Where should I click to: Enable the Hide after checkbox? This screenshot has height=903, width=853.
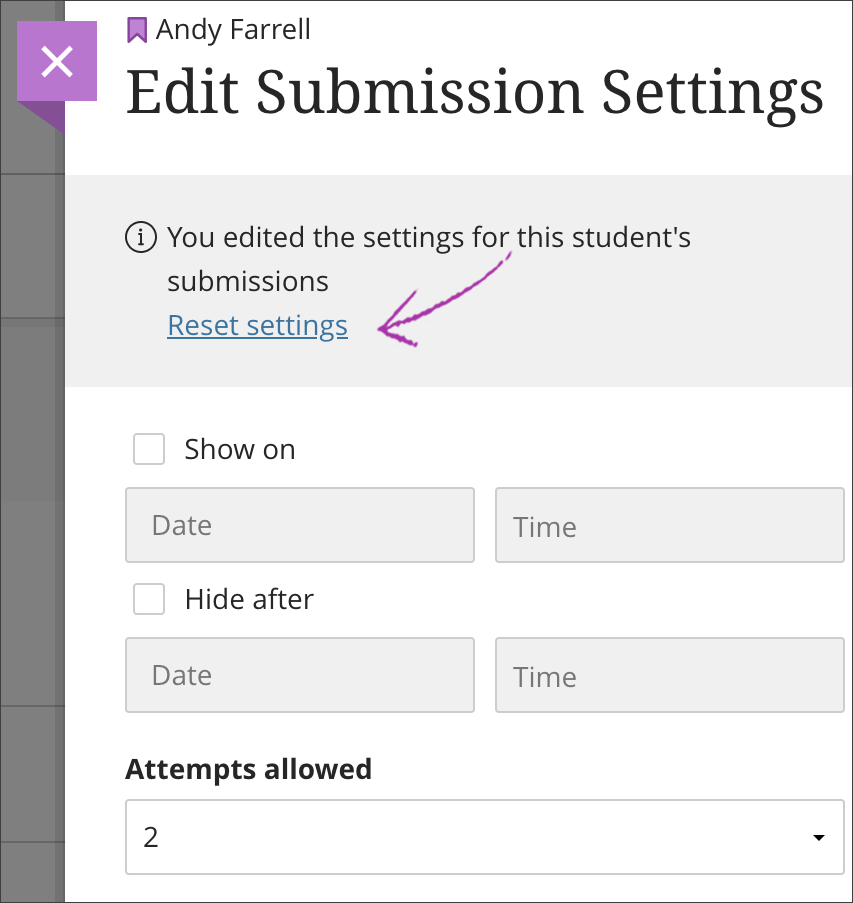(149, 599)
